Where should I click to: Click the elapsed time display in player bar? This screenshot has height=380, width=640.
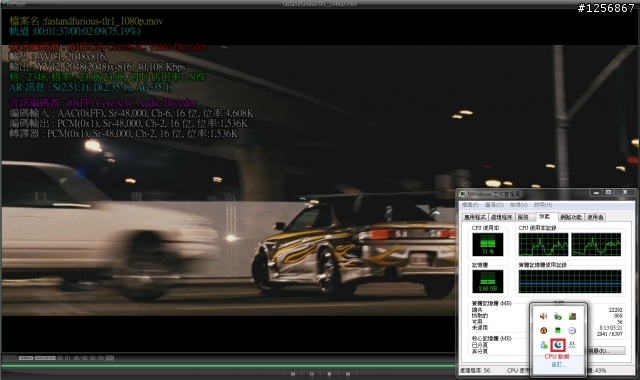[81, 358]
